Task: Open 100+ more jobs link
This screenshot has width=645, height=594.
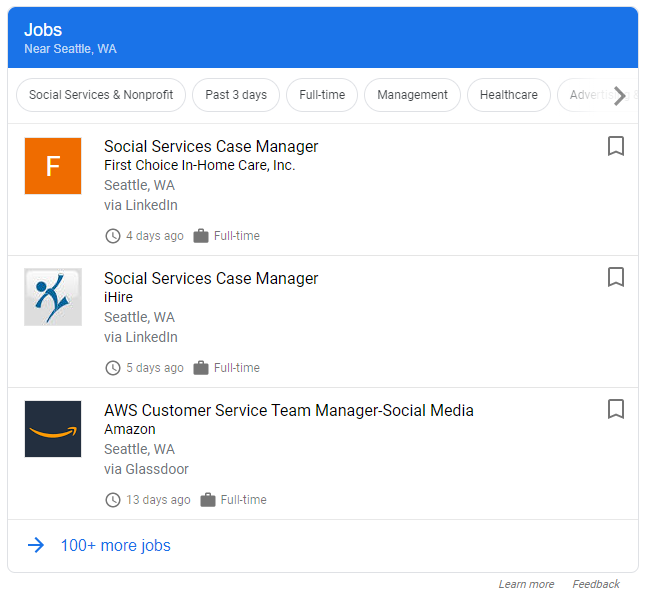Action: tap(115, 546)
